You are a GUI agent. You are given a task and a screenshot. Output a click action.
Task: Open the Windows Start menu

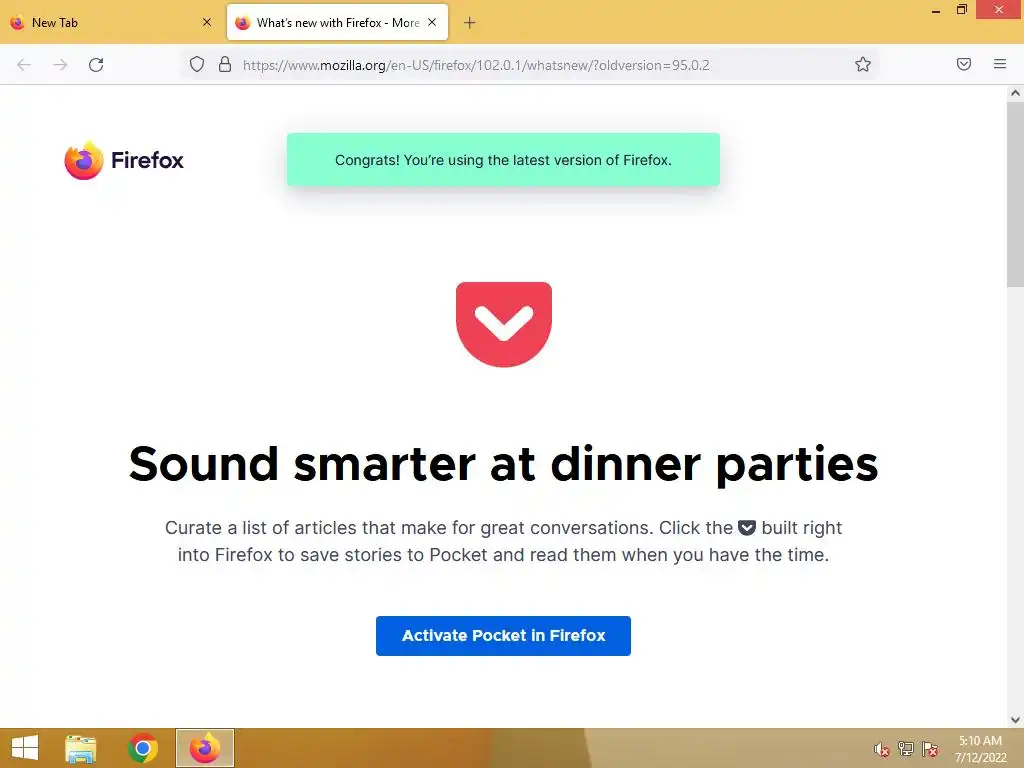coord(25,748)
